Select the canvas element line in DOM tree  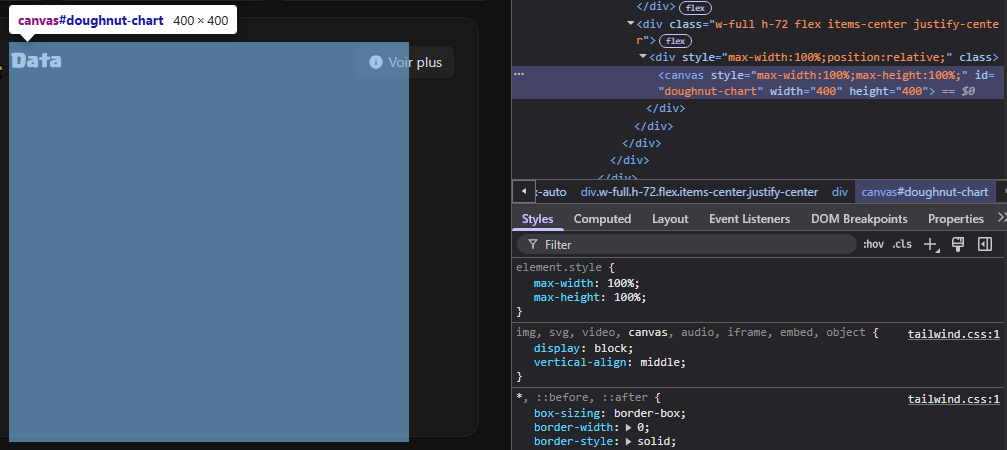click(758, 83)
